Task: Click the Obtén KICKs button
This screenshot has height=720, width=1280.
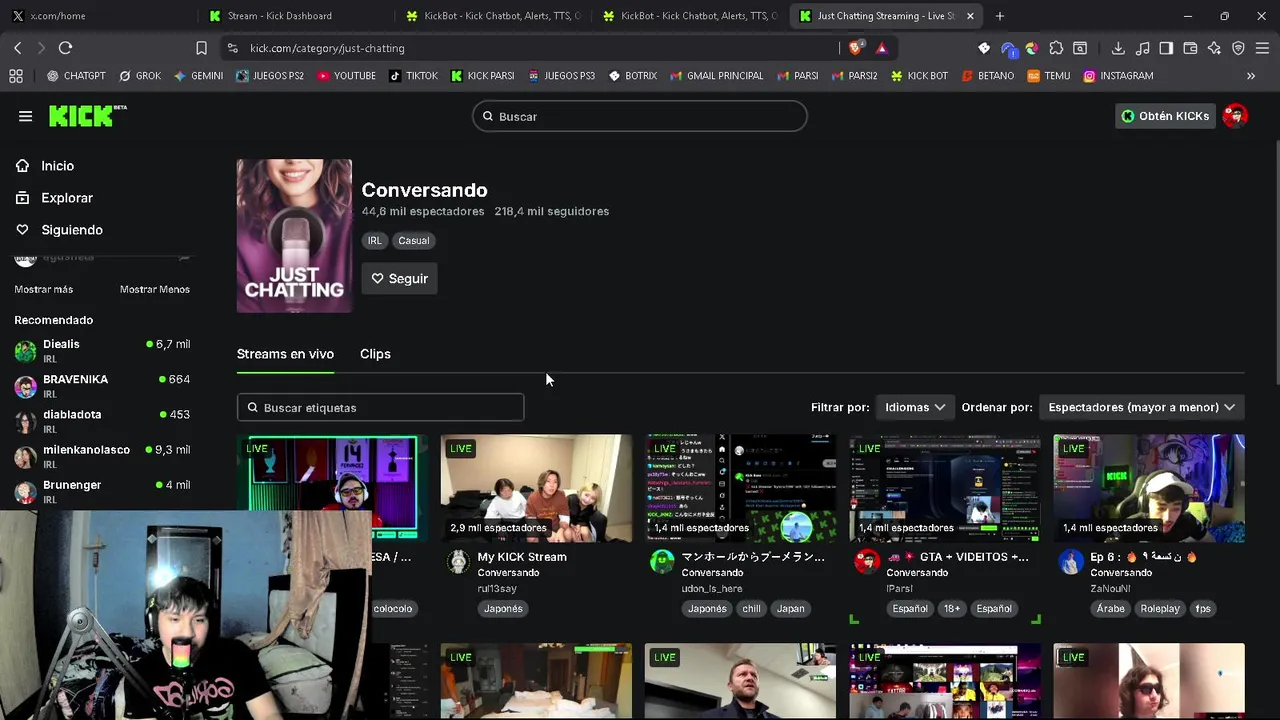Action: [x=1165, y=116]
